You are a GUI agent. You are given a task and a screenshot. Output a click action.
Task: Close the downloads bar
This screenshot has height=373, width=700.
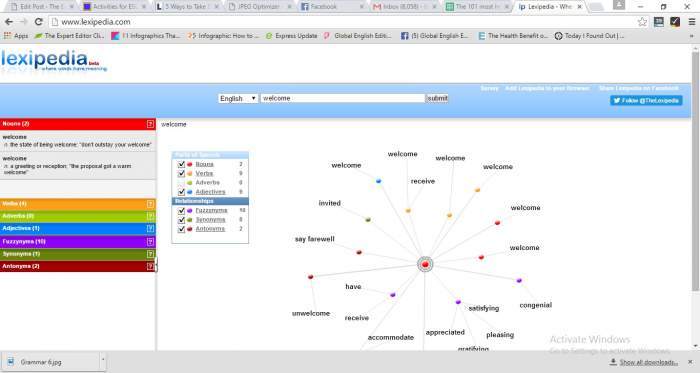click(690, 362)
